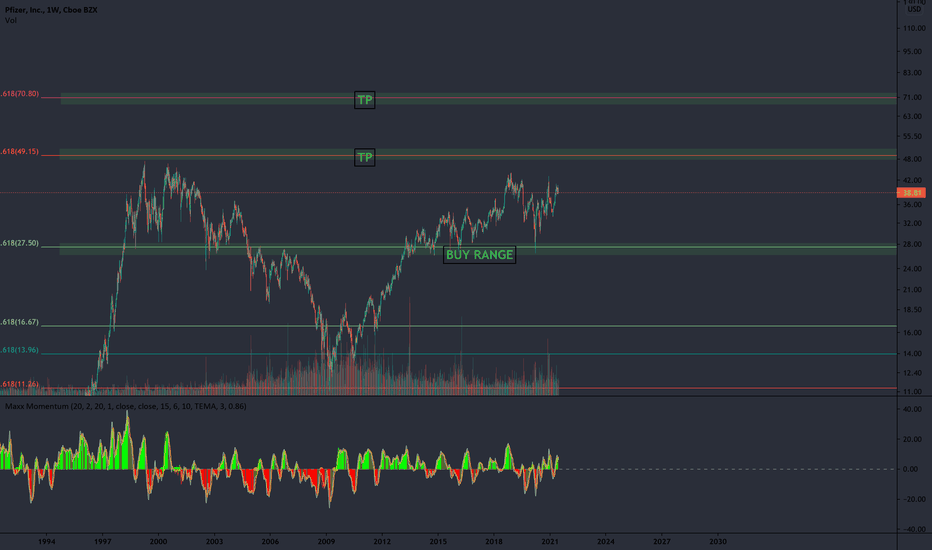The width and height of the screenshot is (932, 550).
Task: Click 0.00 on the momentum scale
Action: coord(911,469)
